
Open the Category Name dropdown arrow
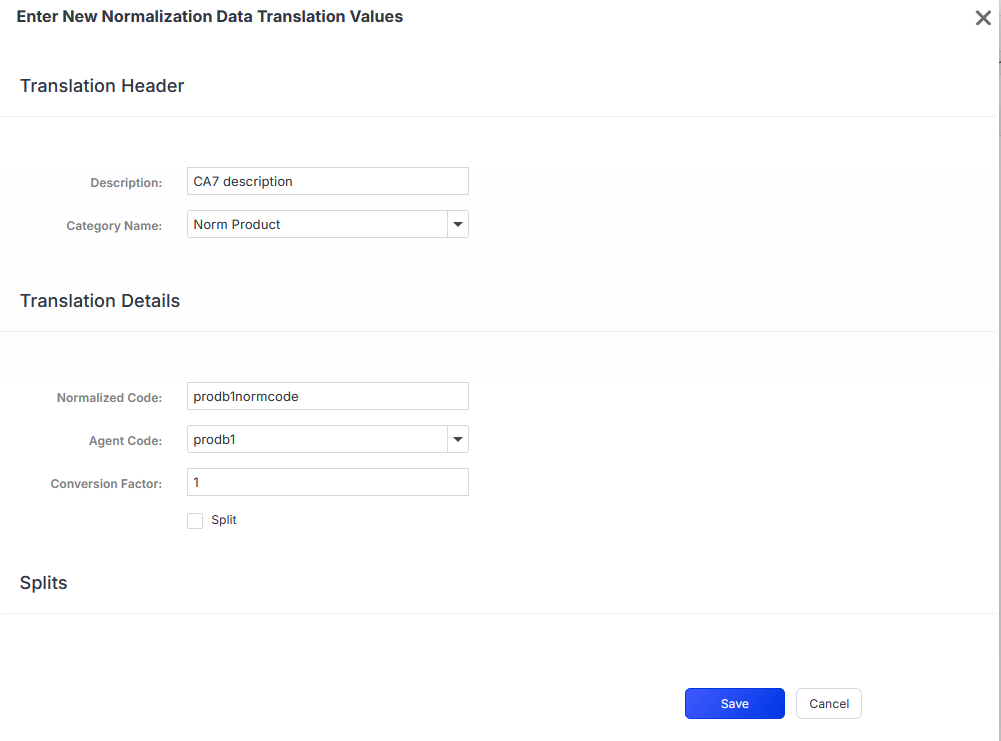tap(458, 225)
